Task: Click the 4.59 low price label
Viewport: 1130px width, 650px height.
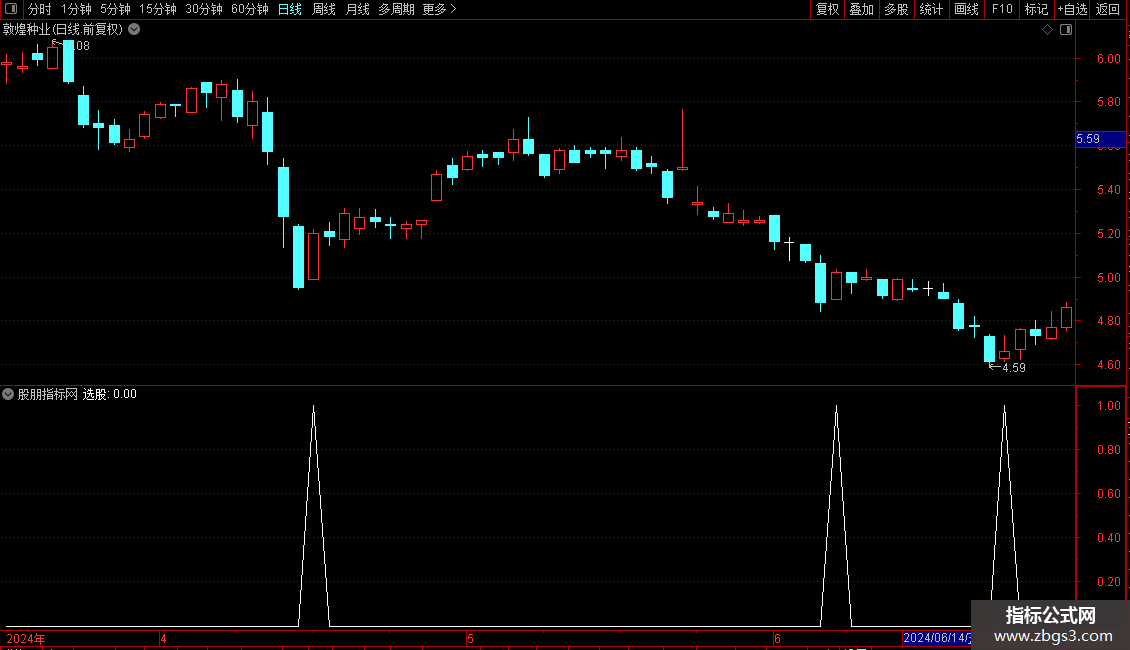Action: point(1013,368)
